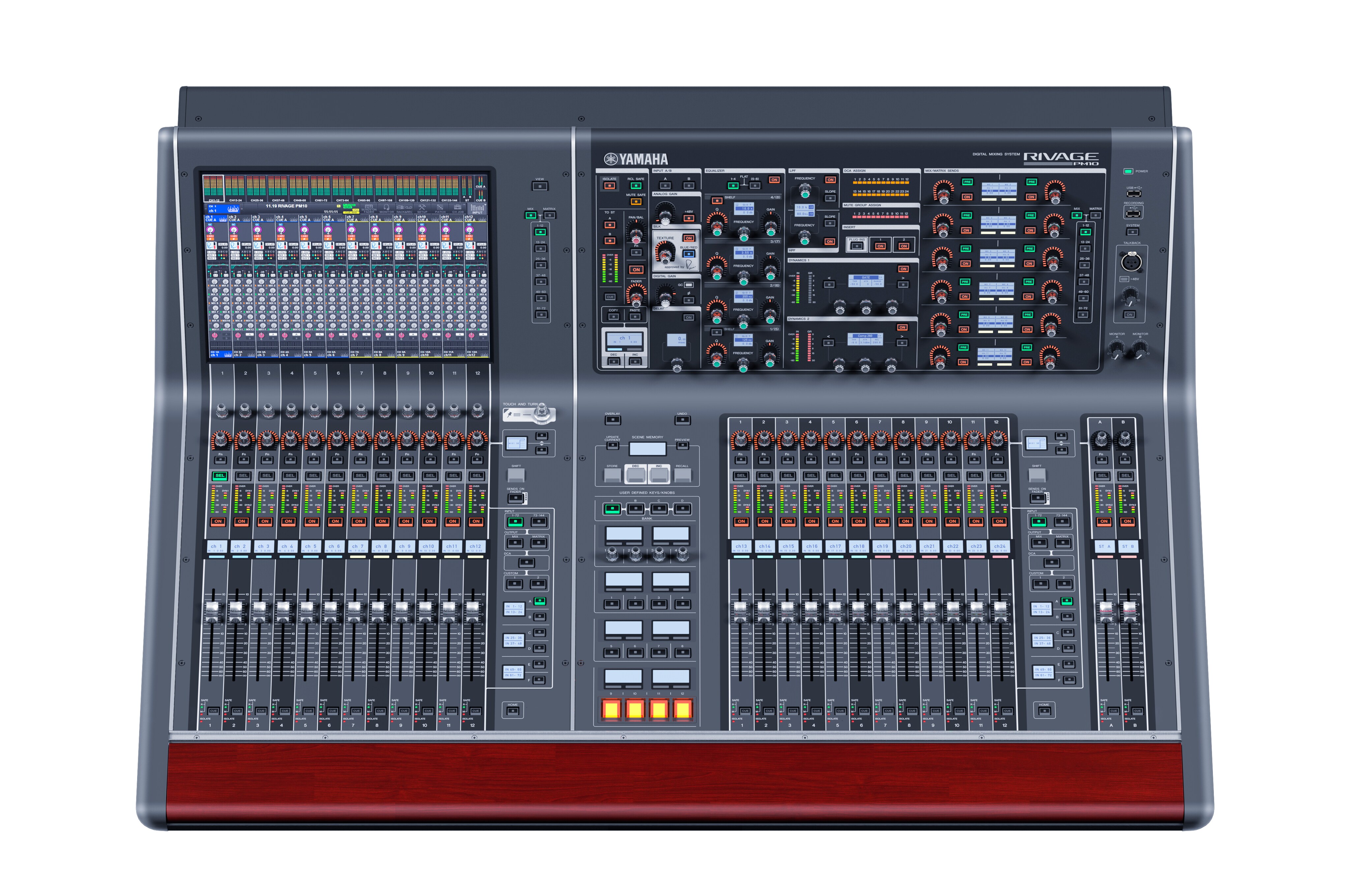The width and height of the screenshot is (1350, 896).
Task: Toggle the ISOLATE key in the selected channel section
Action: 610,186
